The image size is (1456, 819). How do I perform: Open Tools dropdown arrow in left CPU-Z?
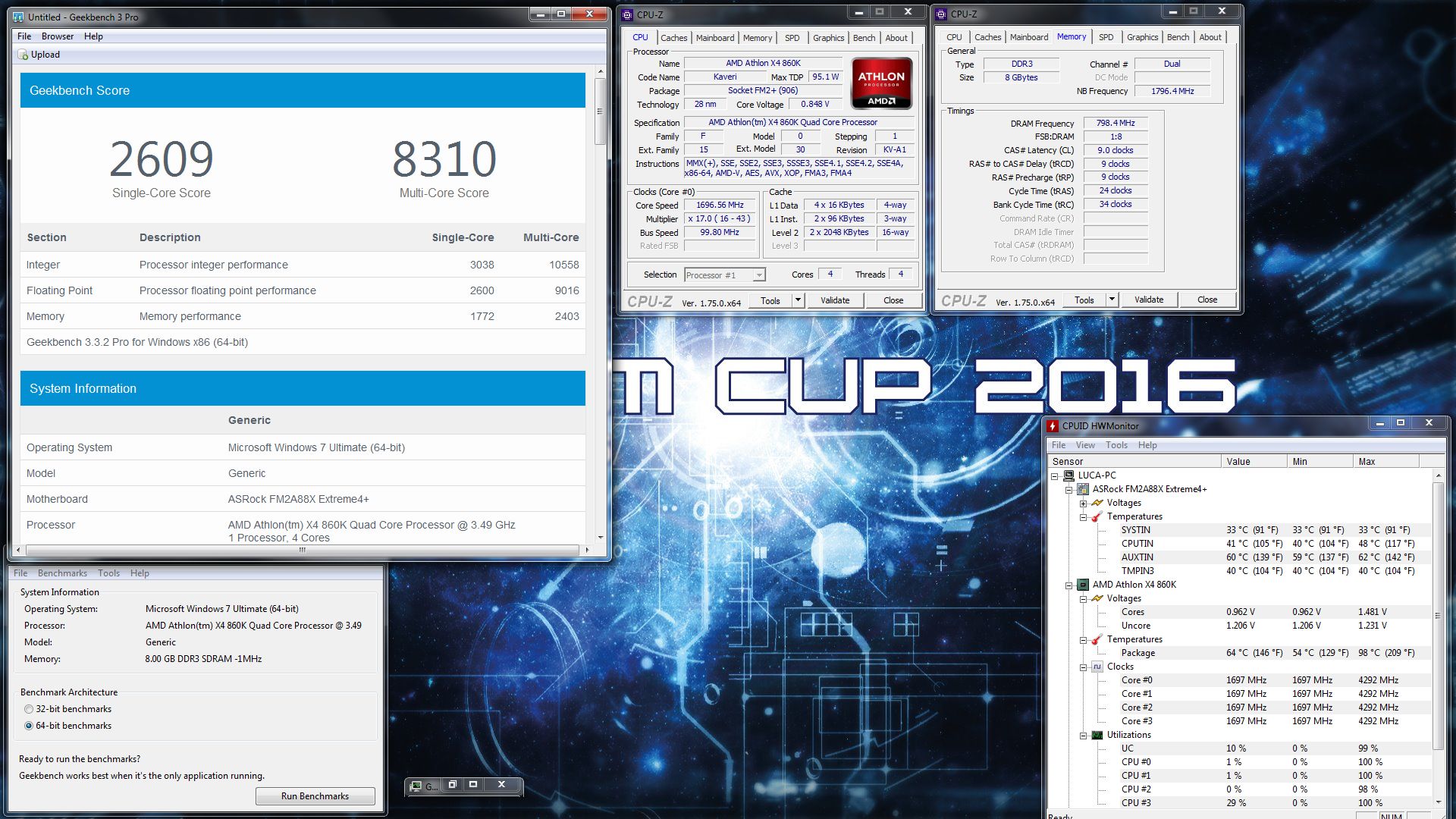[x=798, y=300]
